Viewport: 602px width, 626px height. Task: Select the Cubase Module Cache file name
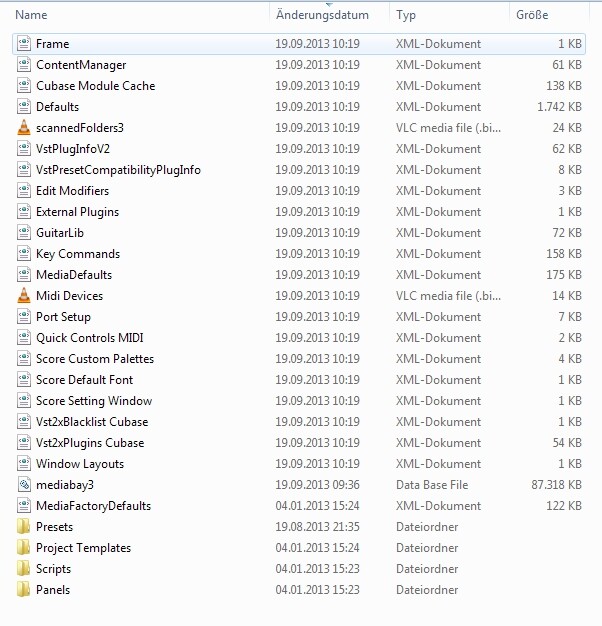coord(95,85)
